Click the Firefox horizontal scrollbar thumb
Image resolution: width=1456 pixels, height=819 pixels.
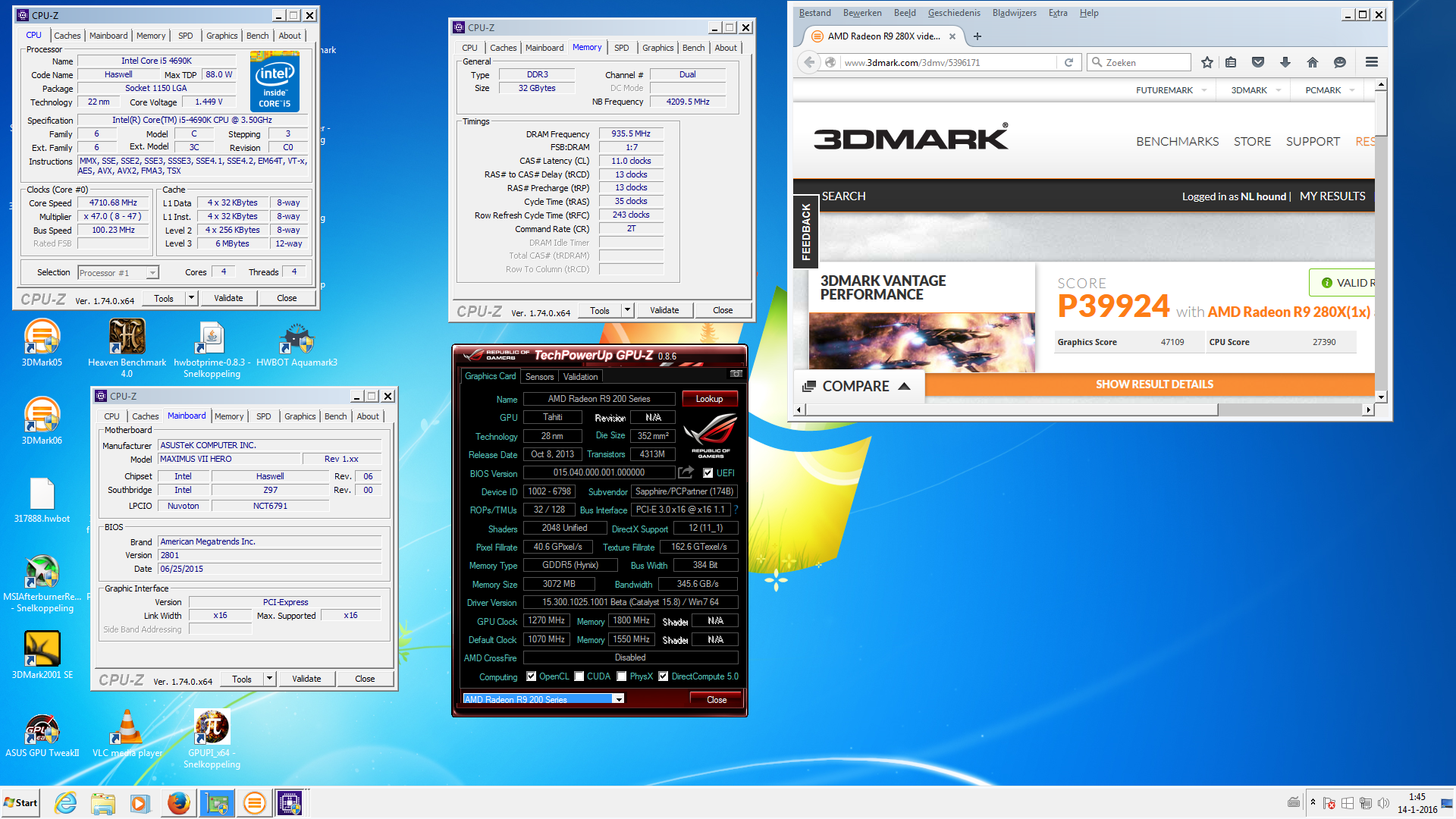[x=1011, y=409]
